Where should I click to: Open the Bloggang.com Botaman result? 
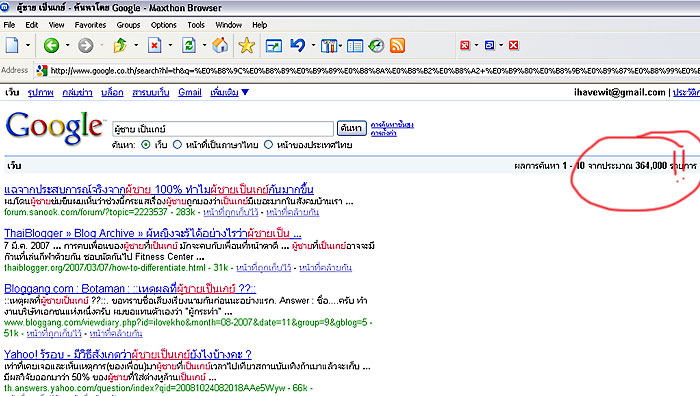(x=130, y=288)
